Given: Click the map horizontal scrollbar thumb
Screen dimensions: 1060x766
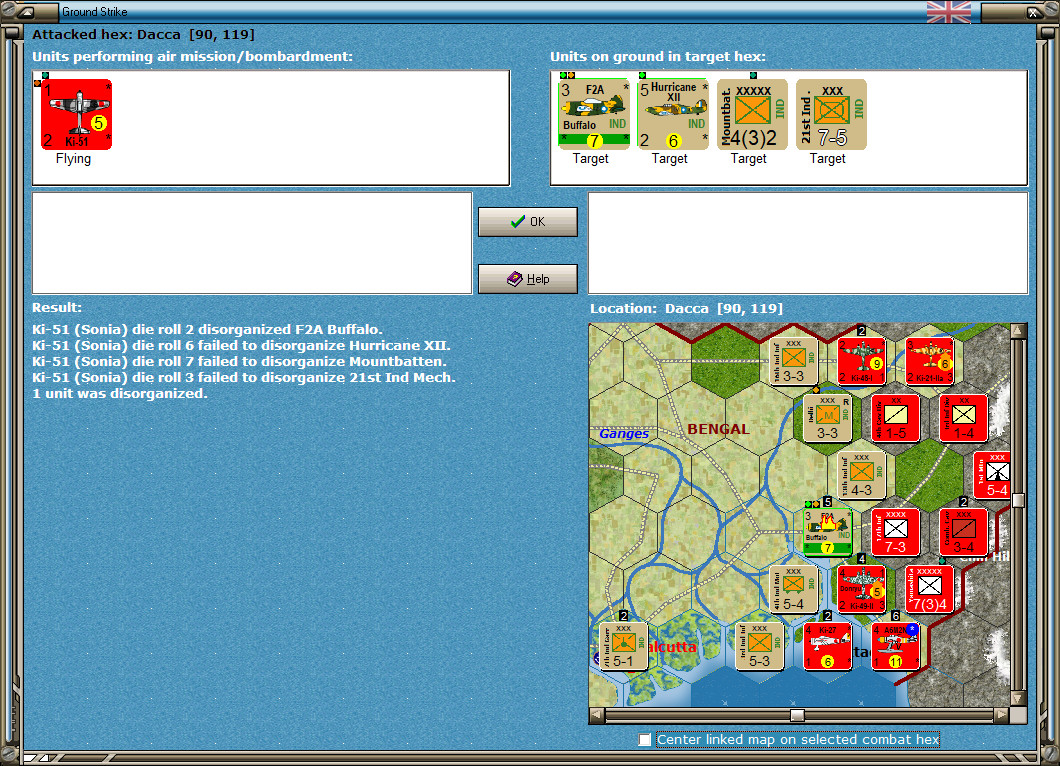Looking at the screenshot, I should pos(798,715).
